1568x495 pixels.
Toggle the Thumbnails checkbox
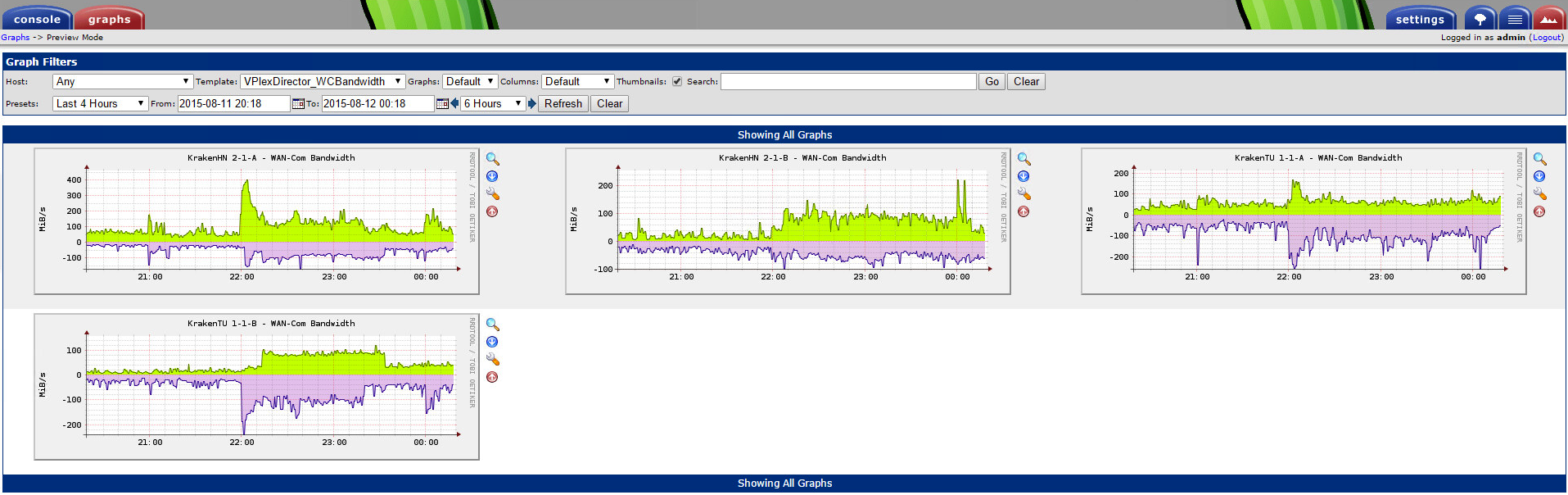pyautogui.click(x=677, y=82)
